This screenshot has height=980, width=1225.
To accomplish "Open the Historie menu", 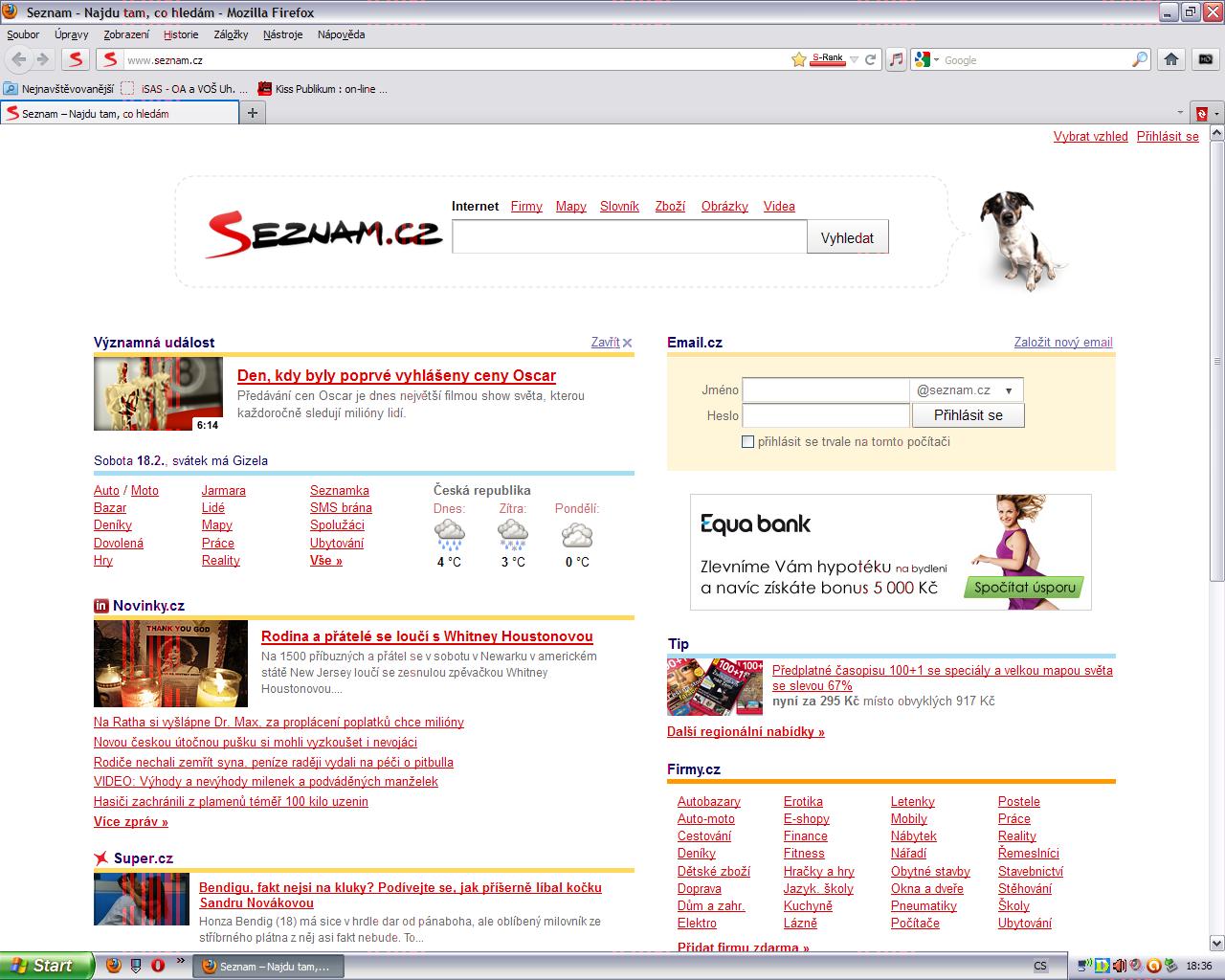I will (181, 34).
